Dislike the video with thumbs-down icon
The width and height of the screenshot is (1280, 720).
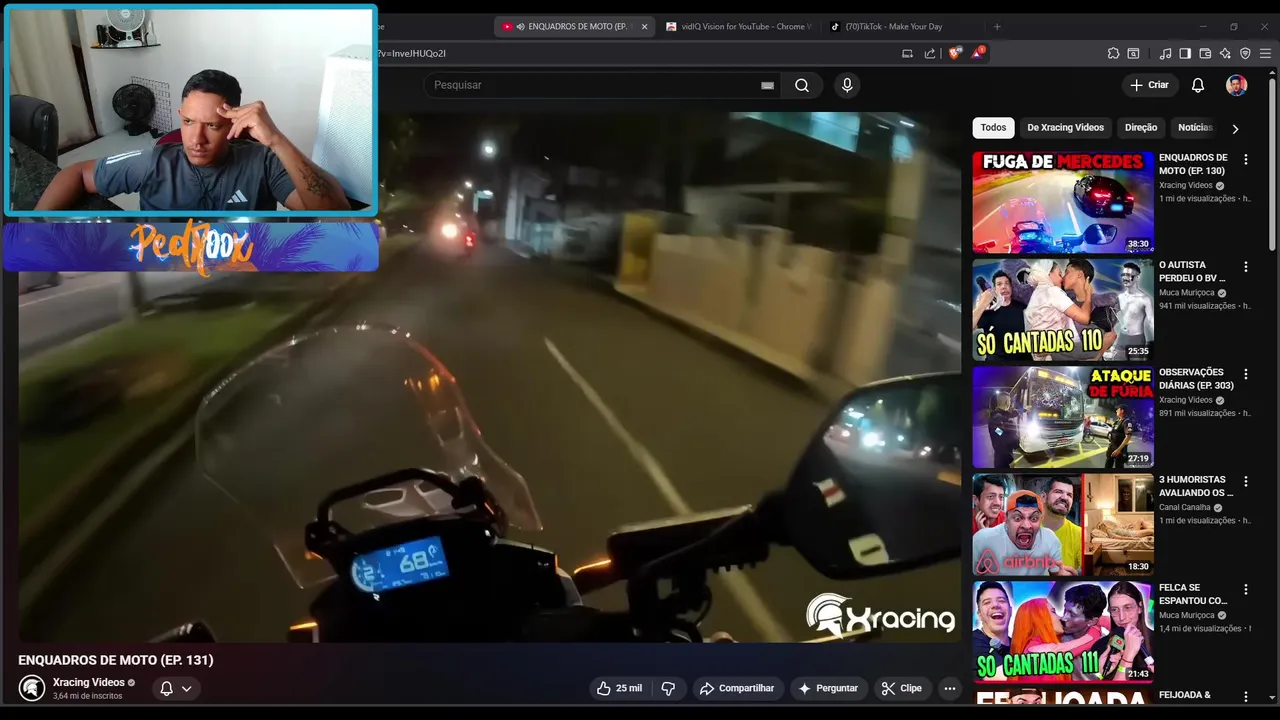pos(668,688)
